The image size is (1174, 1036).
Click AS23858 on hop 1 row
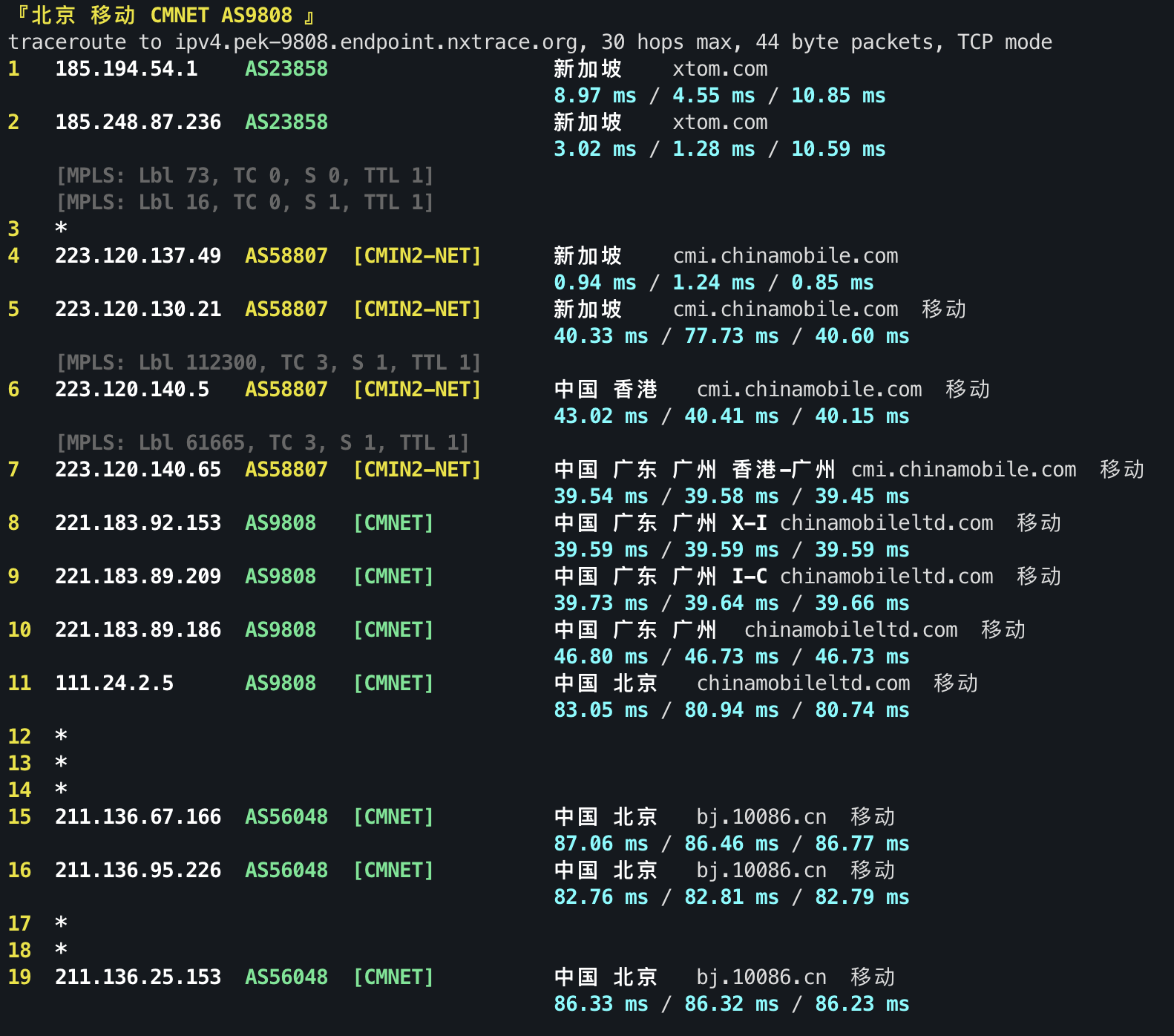(x=286, y=69)
